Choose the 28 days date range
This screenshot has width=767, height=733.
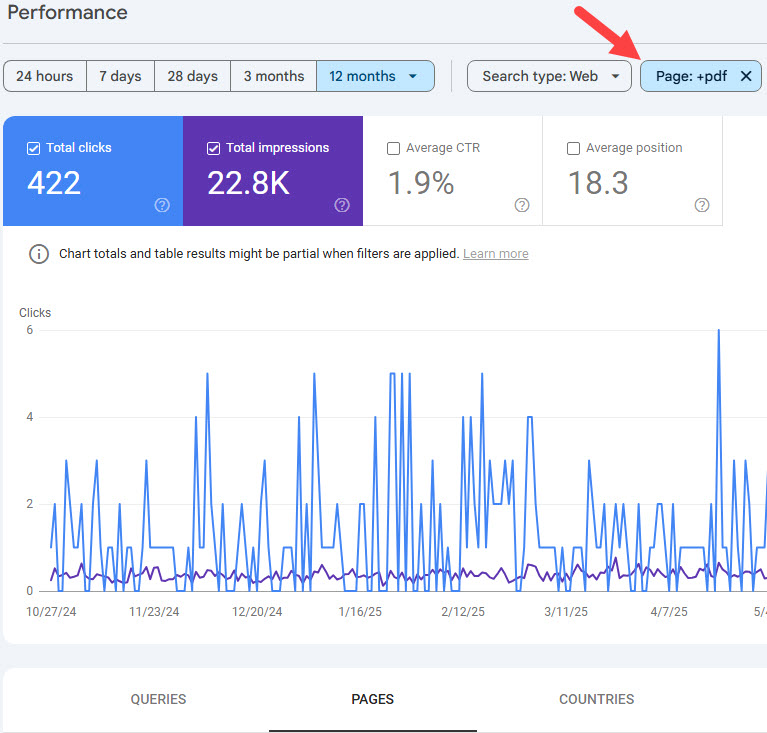pyautogui.click(x=192, y=76)
